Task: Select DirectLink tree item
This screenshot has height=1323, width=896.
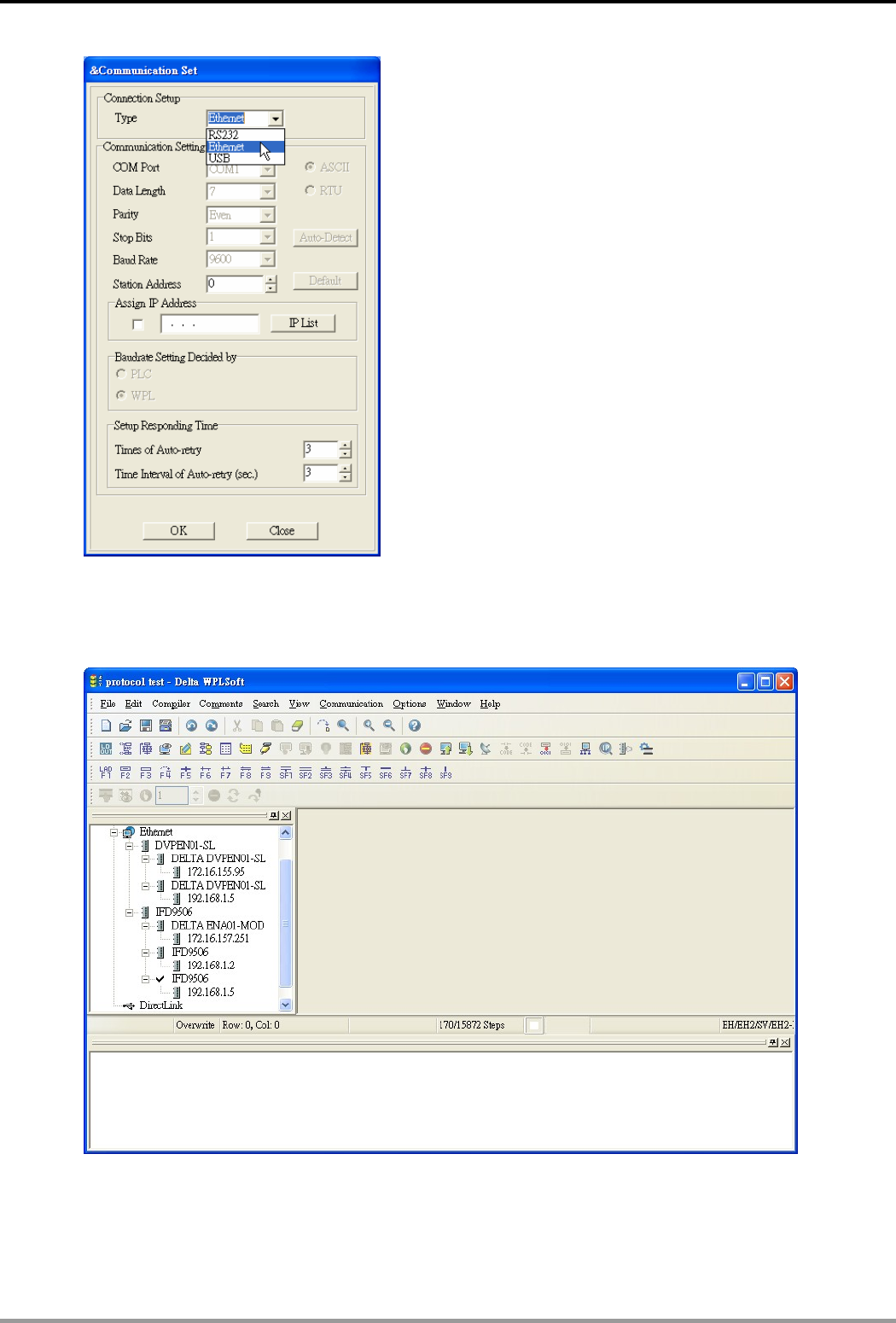Action: pos(160,1005)
